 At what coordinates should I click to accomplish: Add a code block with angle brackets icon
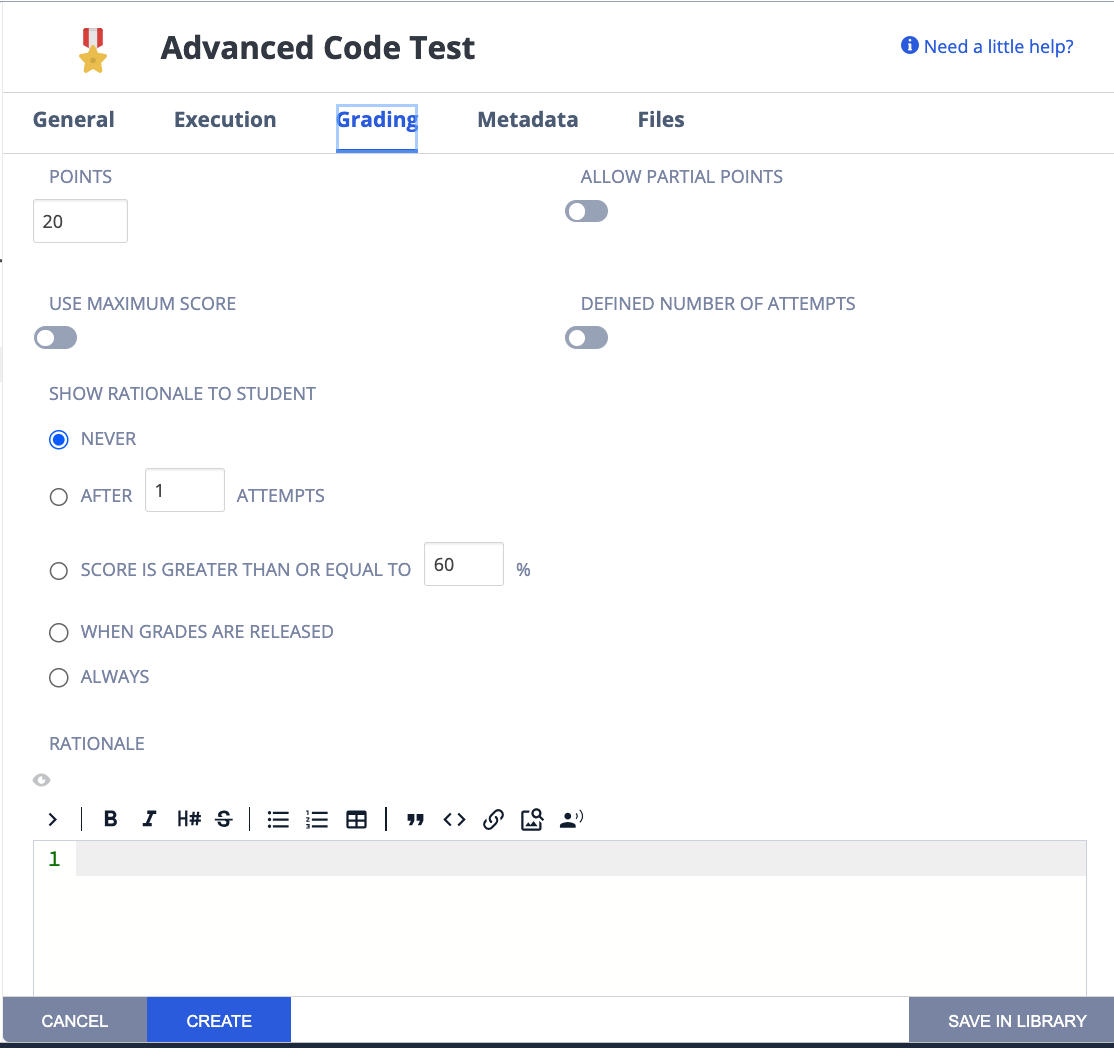(454, 820)
